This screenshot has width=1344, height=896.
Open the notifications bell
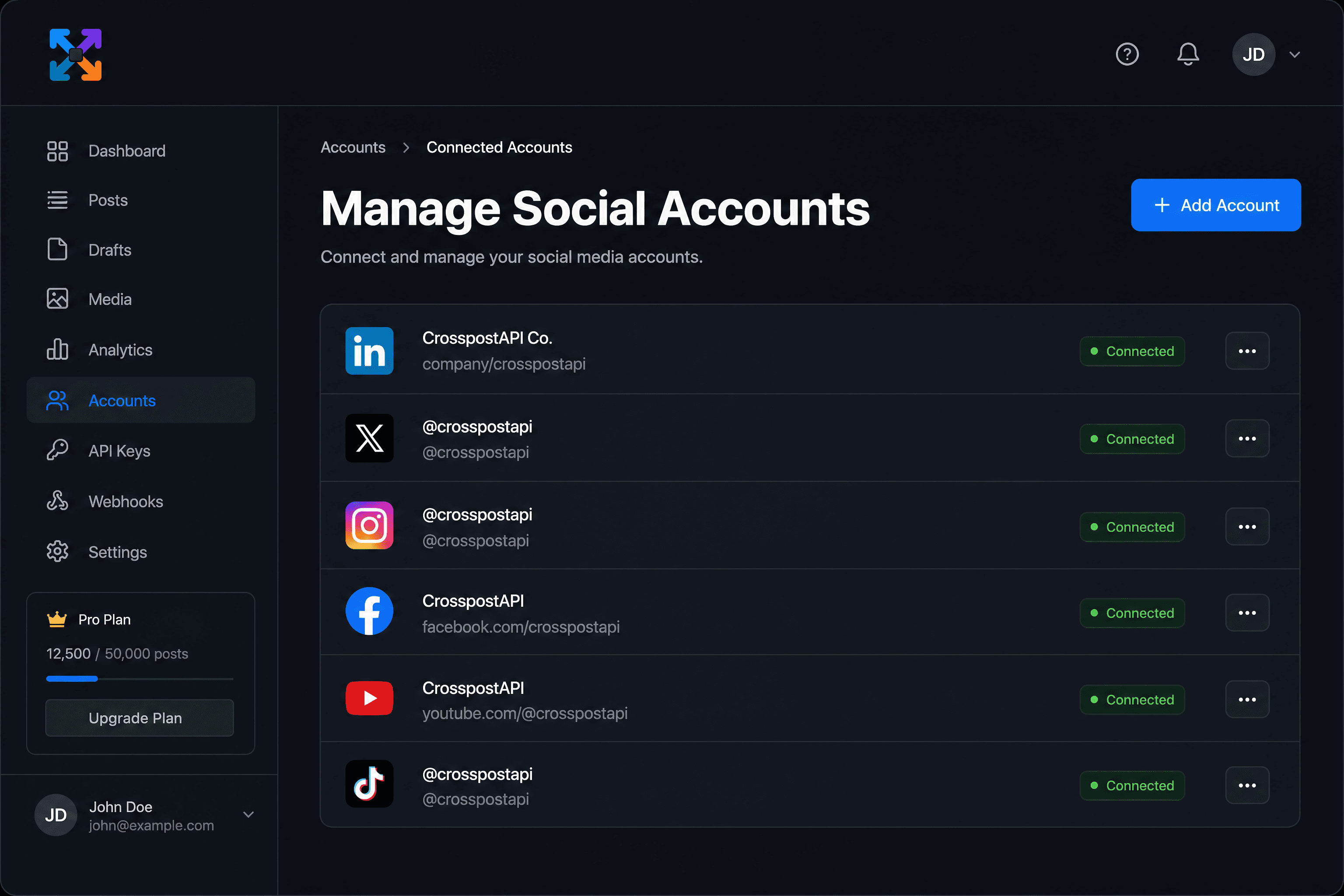1187,54
